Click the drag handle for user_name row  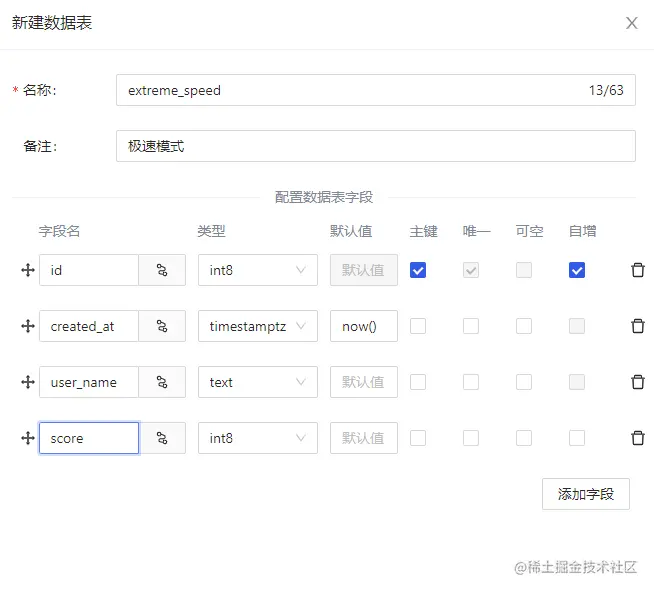point(28,382)
